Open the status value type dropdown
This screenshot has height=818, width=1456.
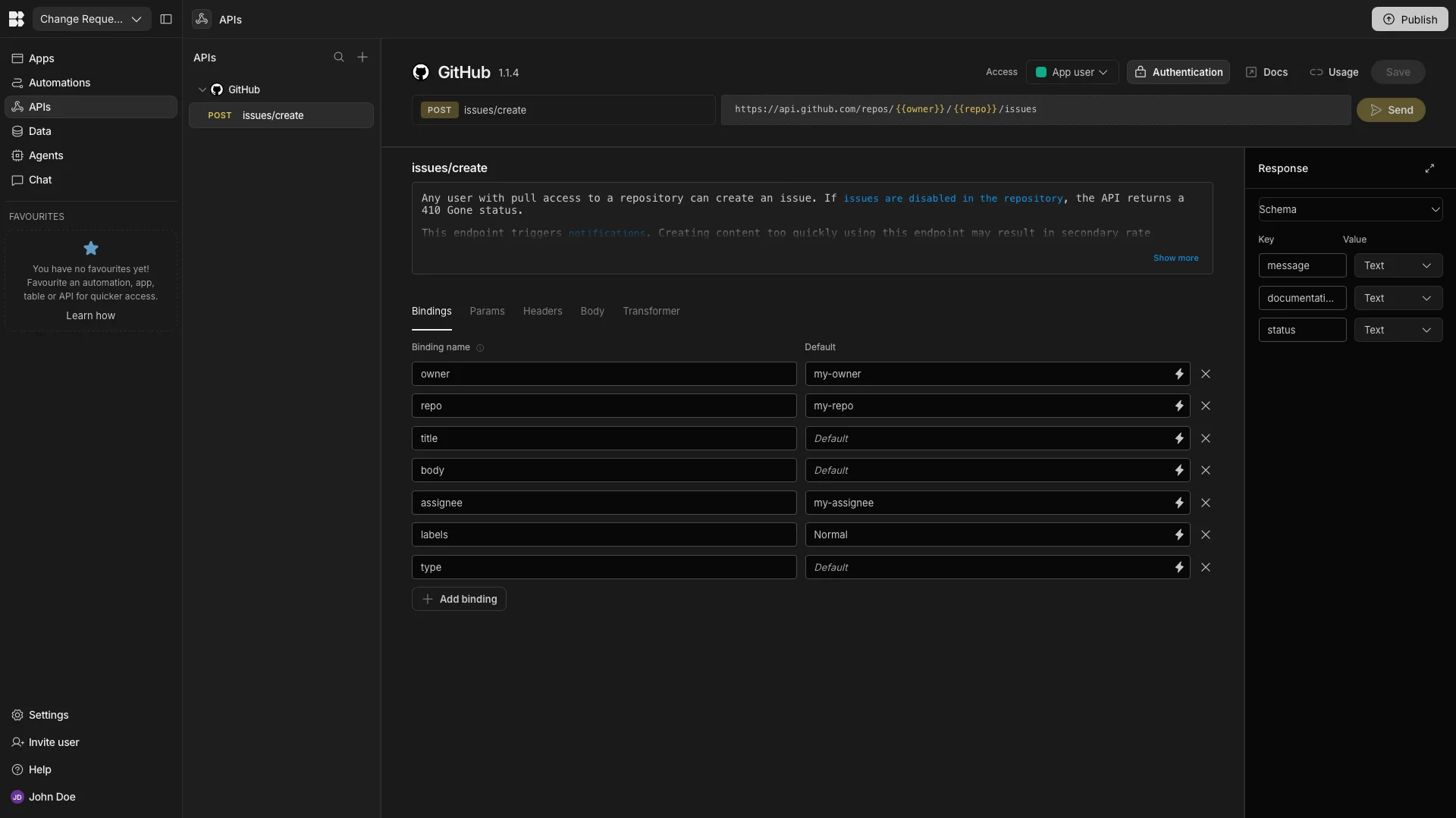pos(1398,330)
